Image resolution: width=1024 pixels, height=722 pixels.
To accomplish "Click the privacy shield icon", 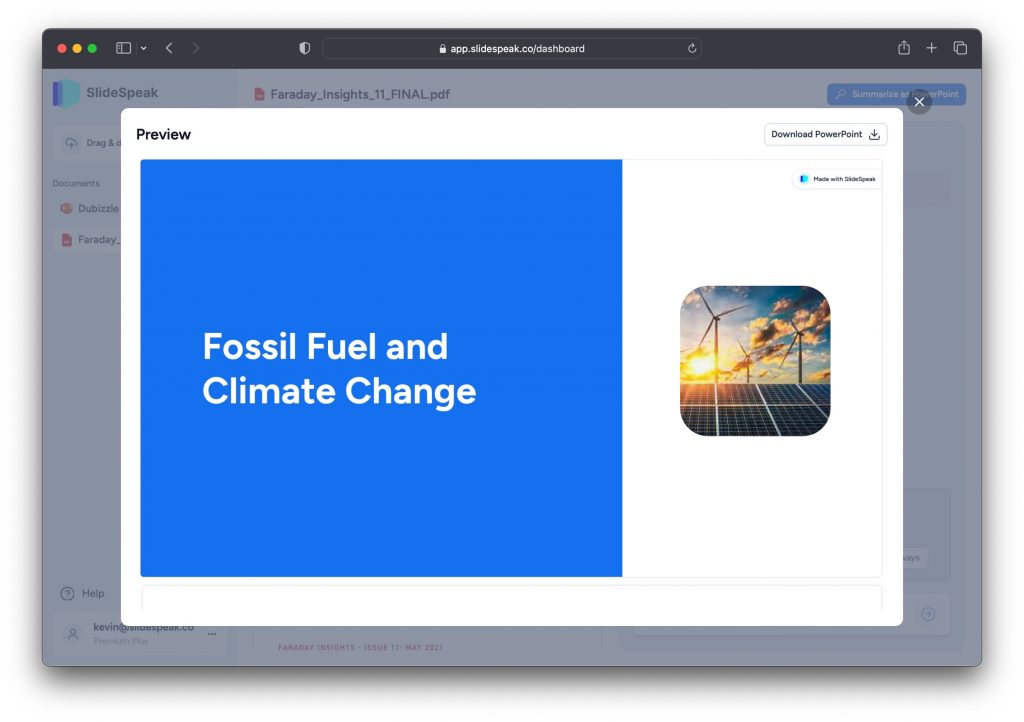I will (x=305, y=48).
